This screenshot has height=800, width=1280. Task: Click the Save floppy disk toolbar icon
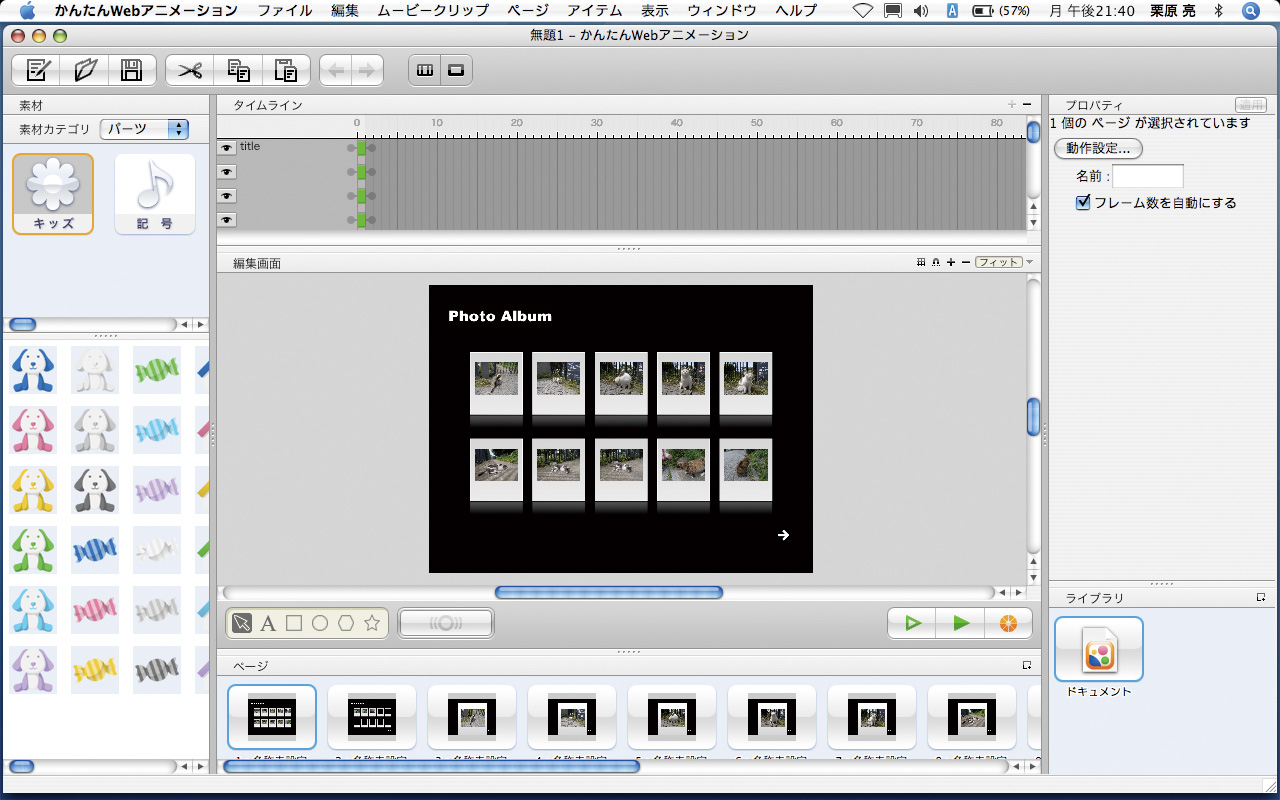point(131,70)
